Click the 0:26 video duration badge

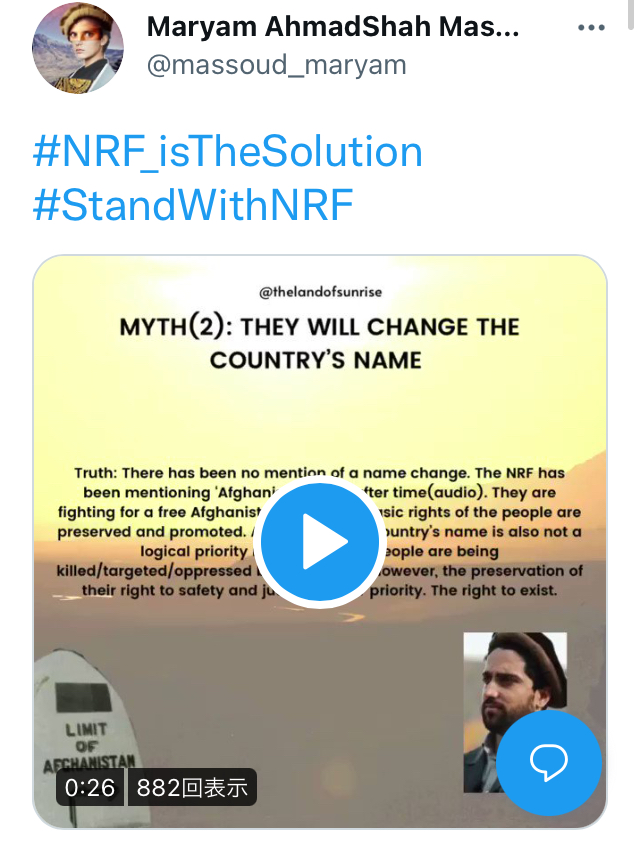[x=90, y=787]
